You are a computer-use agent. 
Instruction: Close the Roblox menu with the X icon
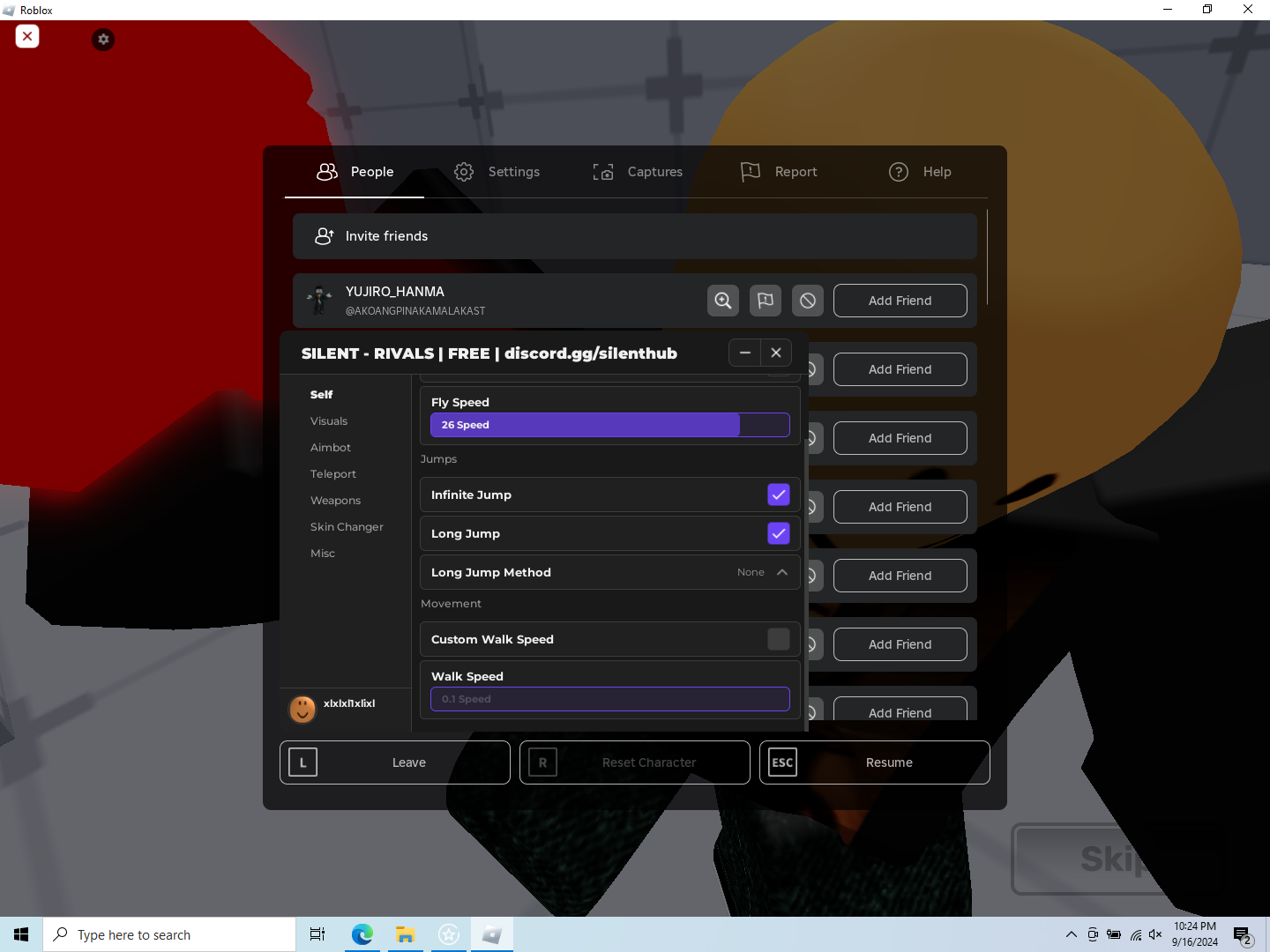[x=27, y=36]
